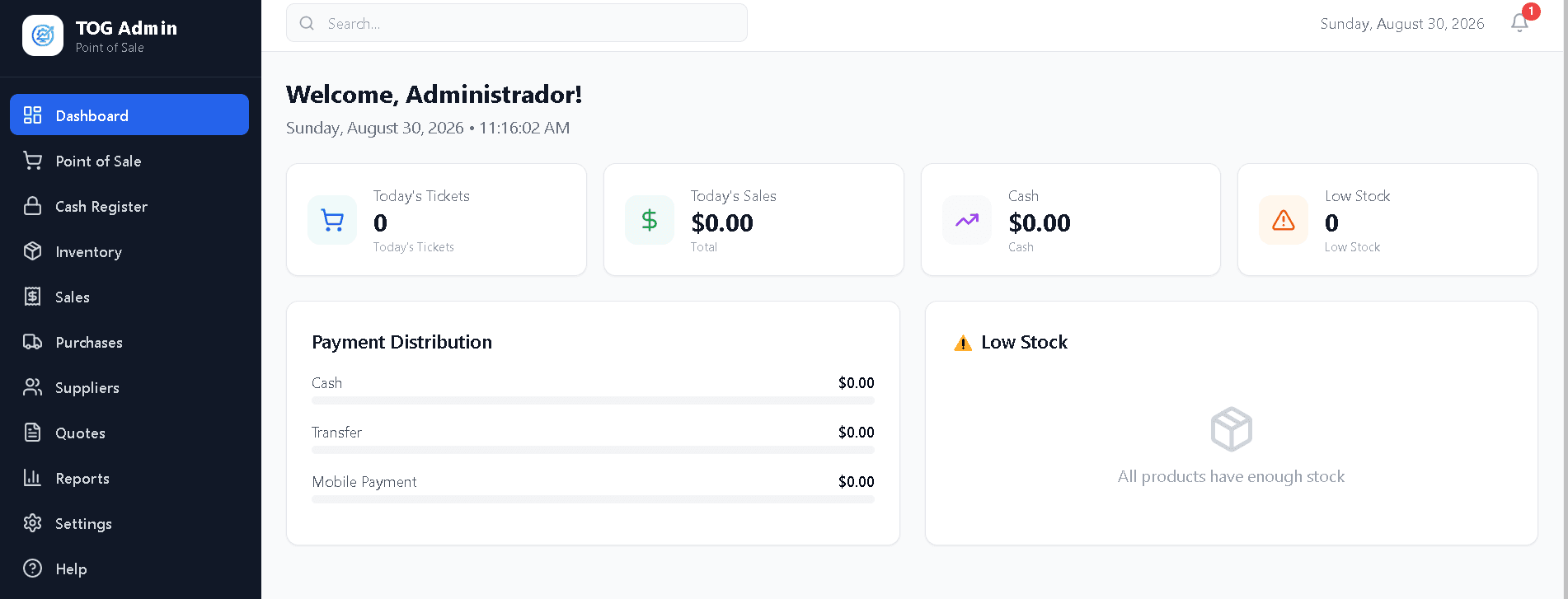The image size is (1568, 599).
Task: Open the Sales section
Action: tap(129, 297)
